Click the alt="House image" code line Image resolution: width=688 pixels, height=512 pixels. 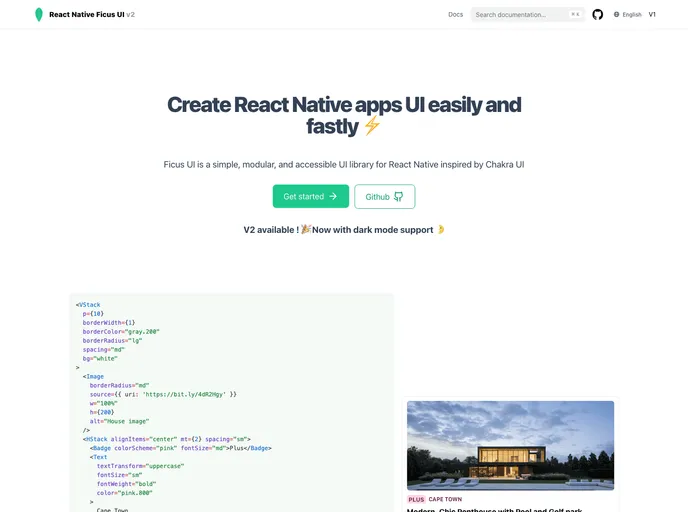point(119,421)
